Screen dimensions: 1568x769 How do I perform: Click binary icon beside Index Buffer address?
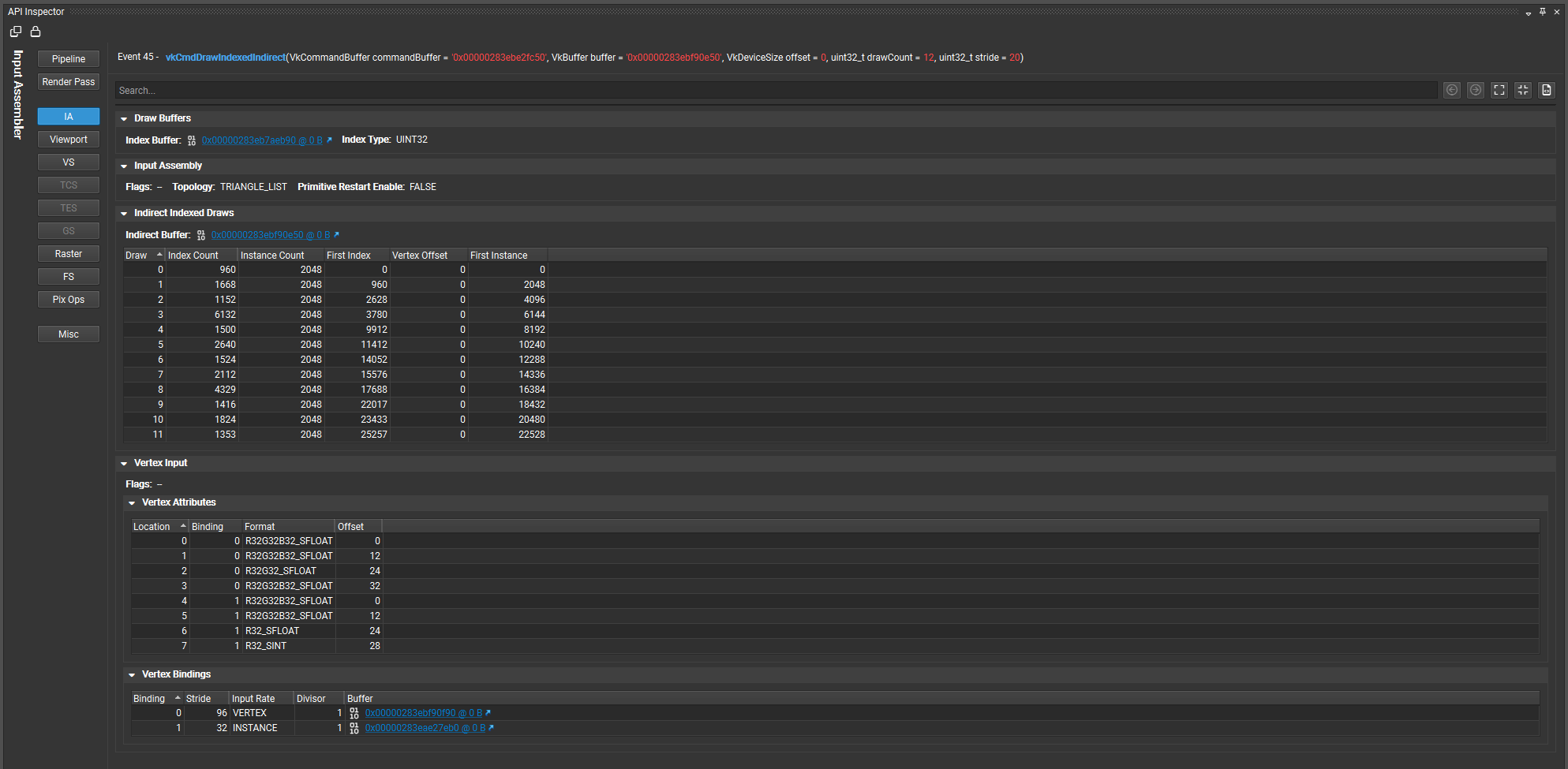click(x=192, y=140)
